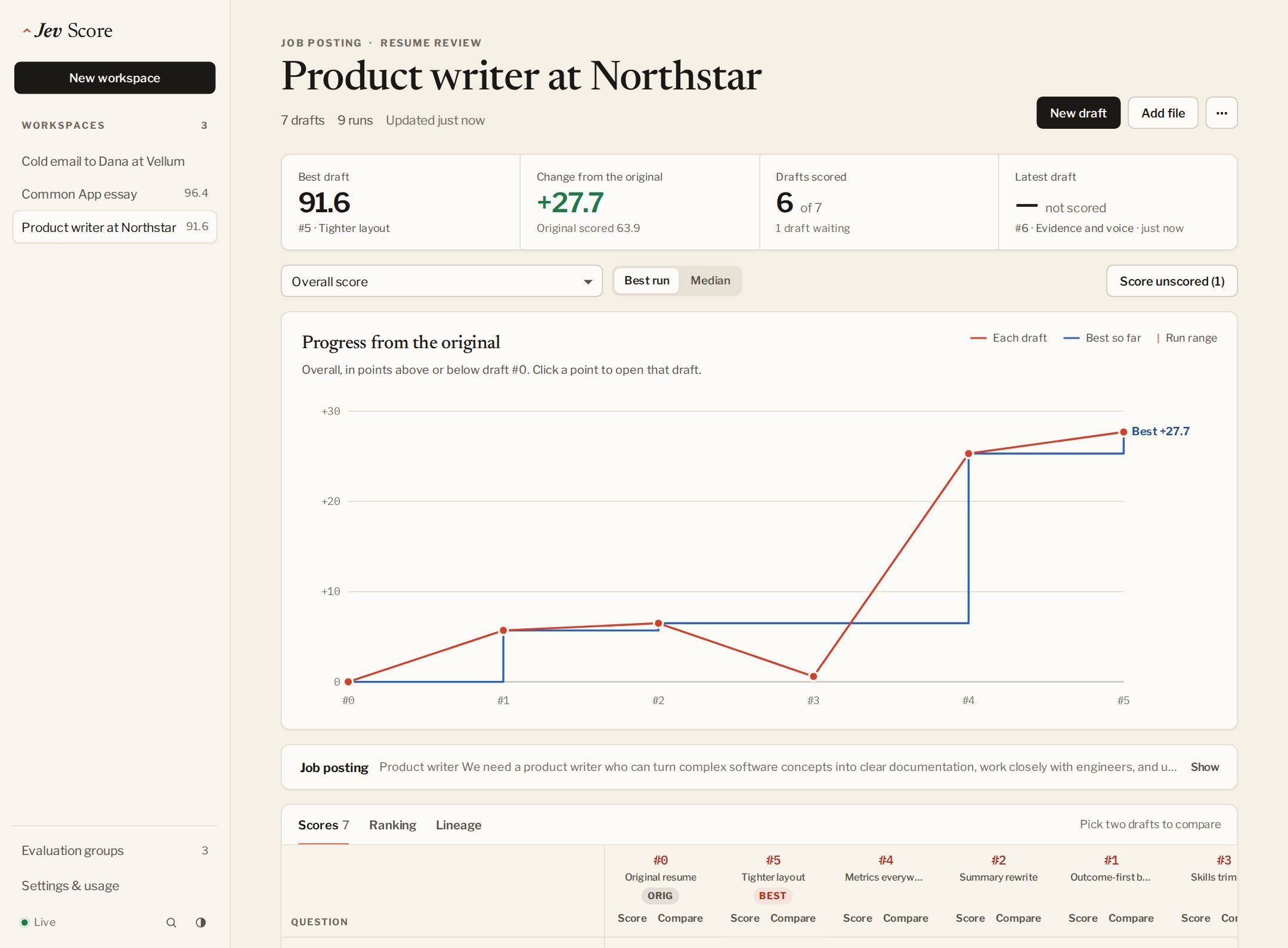Select Product writer at Northstar workspace

(115, 227)
